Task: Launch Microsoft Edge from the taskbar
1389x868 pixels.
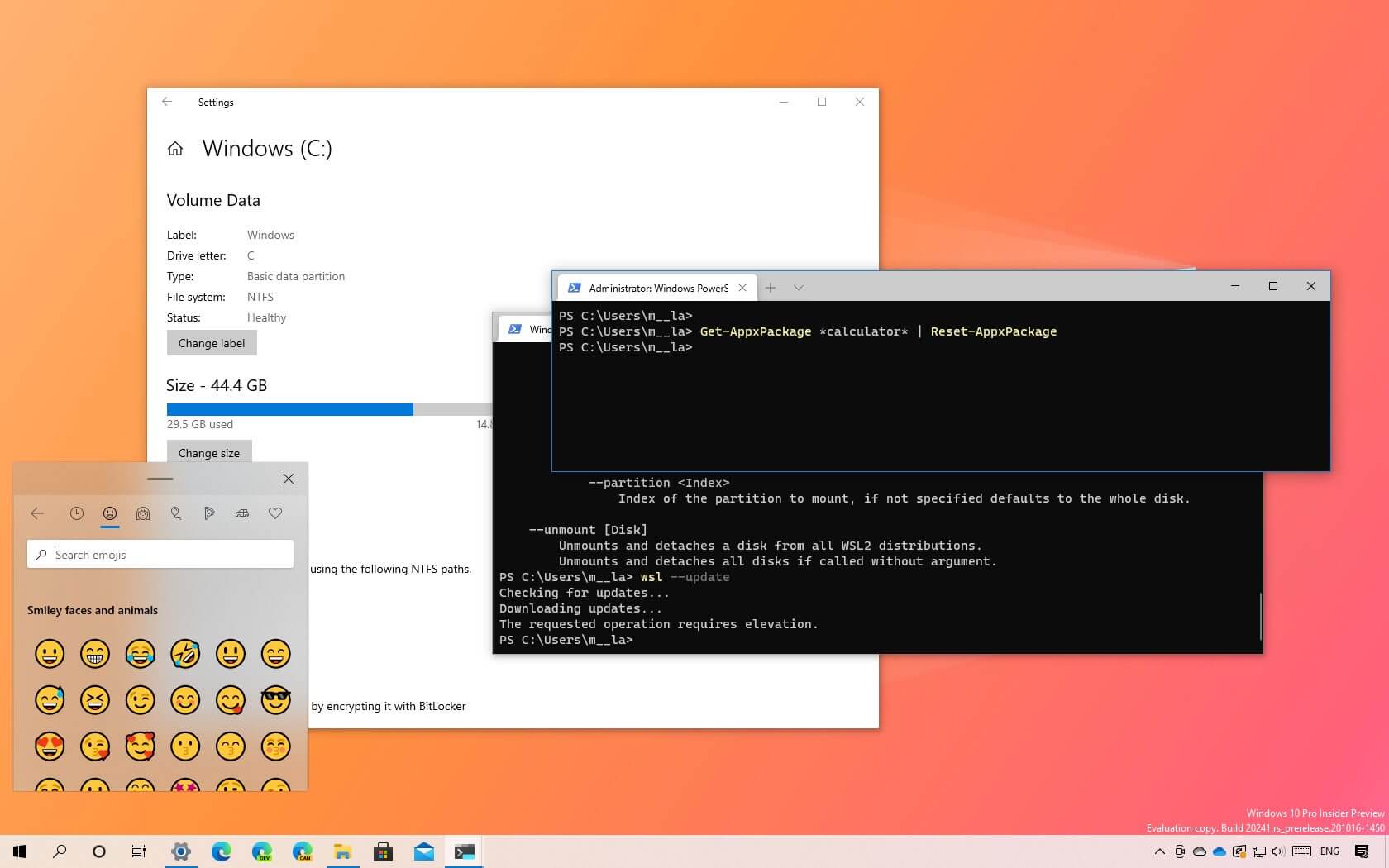Action: coord(222,851)
